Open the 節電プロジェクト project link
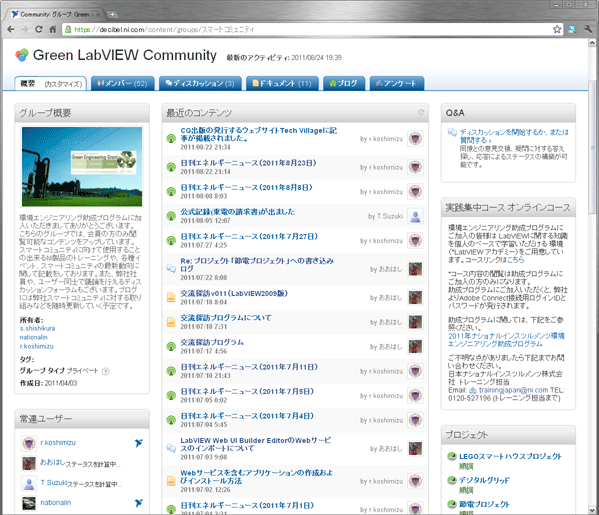The width and height of the screenshot is (599, 515). pos(484,504)
